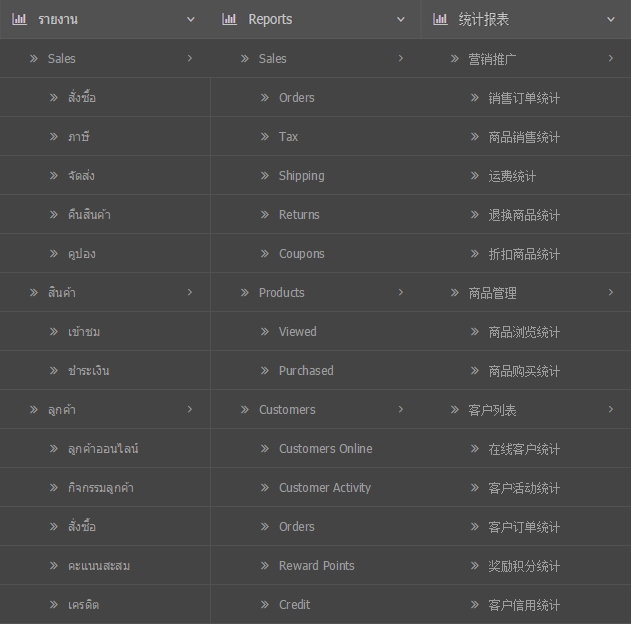
Task: Collapse the 统计报表 menu header chevron
Action: pos(611,19)
